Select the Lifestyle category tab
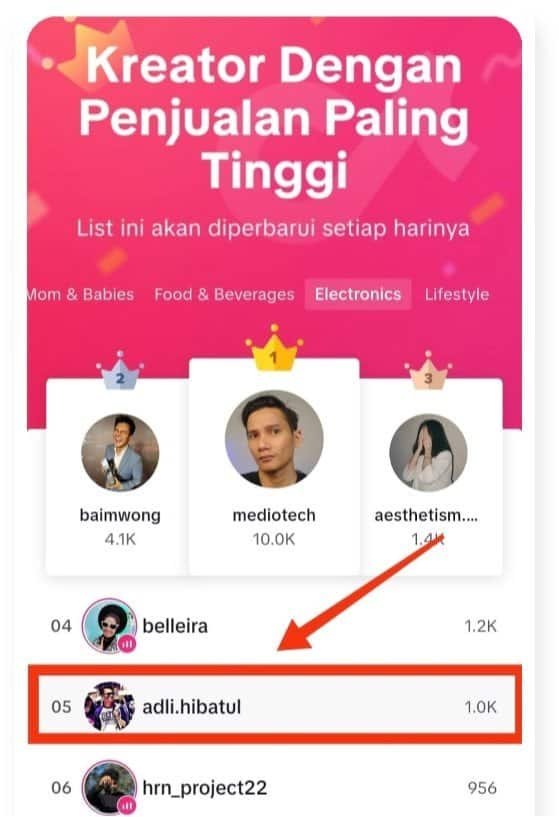This screenshot has height=817, width=559. pyautogui.click(x=456, y=294)
